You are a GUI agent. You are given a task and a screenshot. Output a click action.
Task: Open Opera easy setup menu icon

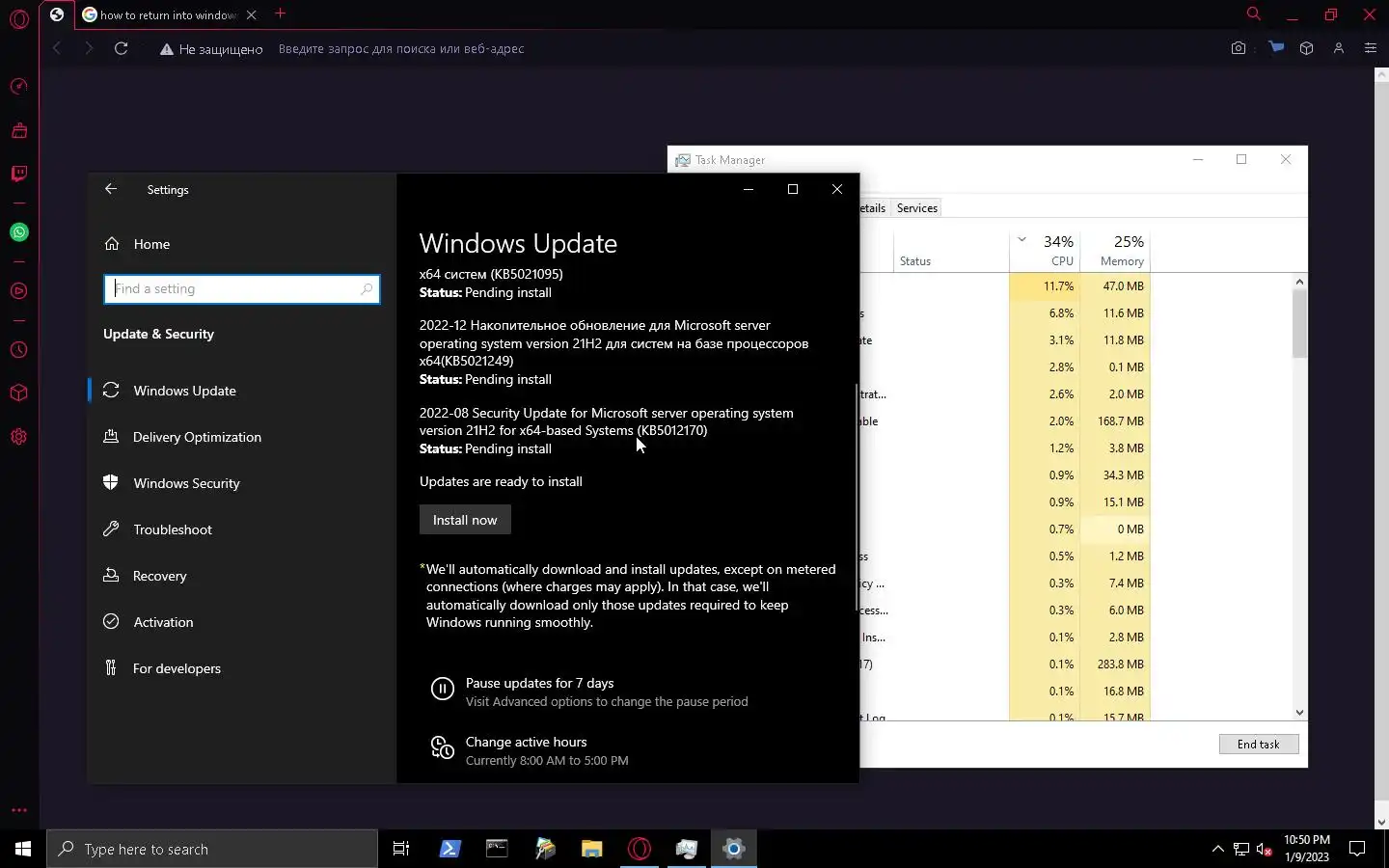pos(1370,48)
